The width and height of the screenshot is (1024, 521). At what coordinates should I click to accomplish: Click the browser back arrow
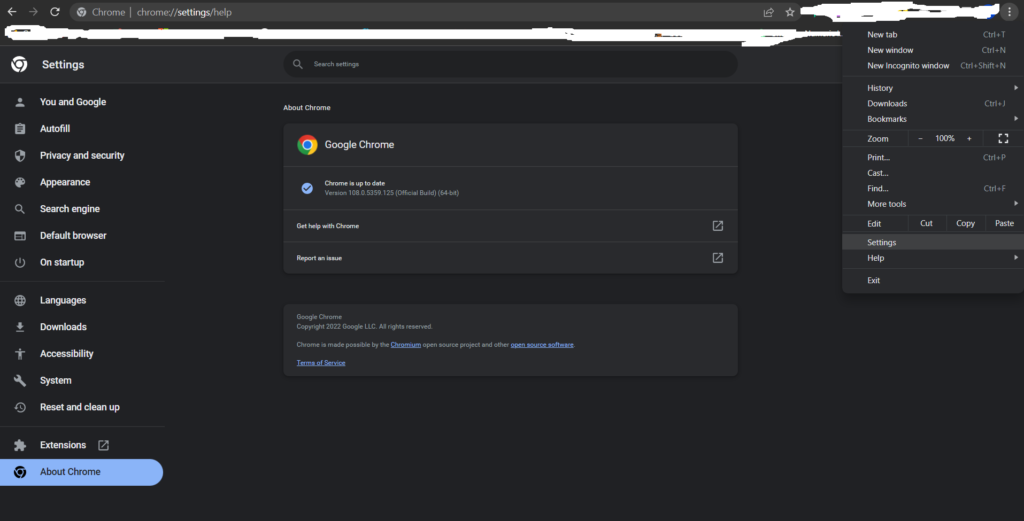(12, 12)
